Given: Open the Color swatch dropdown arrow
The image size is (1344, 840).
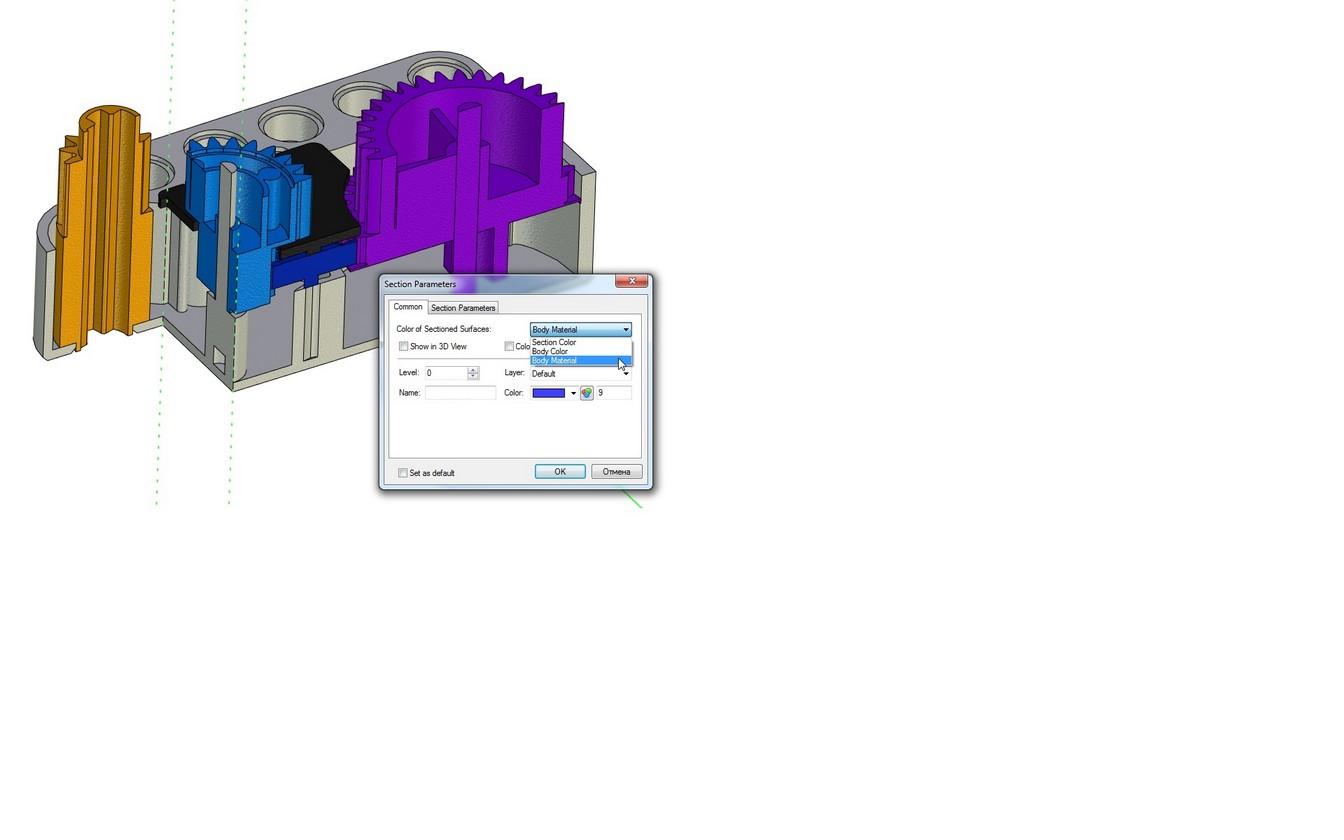Looking at the screenshot, I should pyautogui.click(x=573, y=393).
